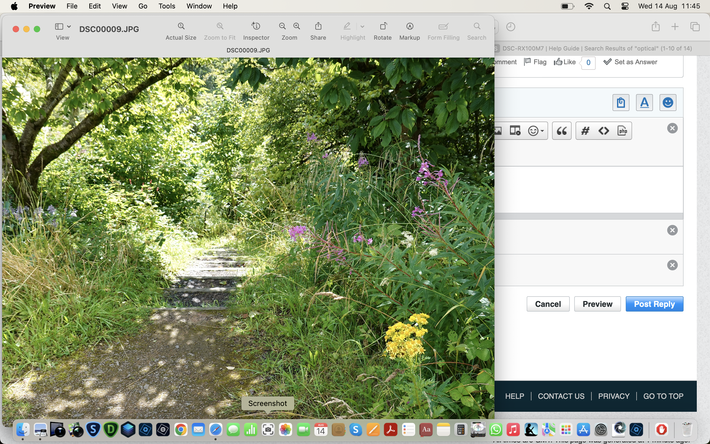Click the CONTACT US footer link
The image size is (710, 444).
[x=561, y=396]
